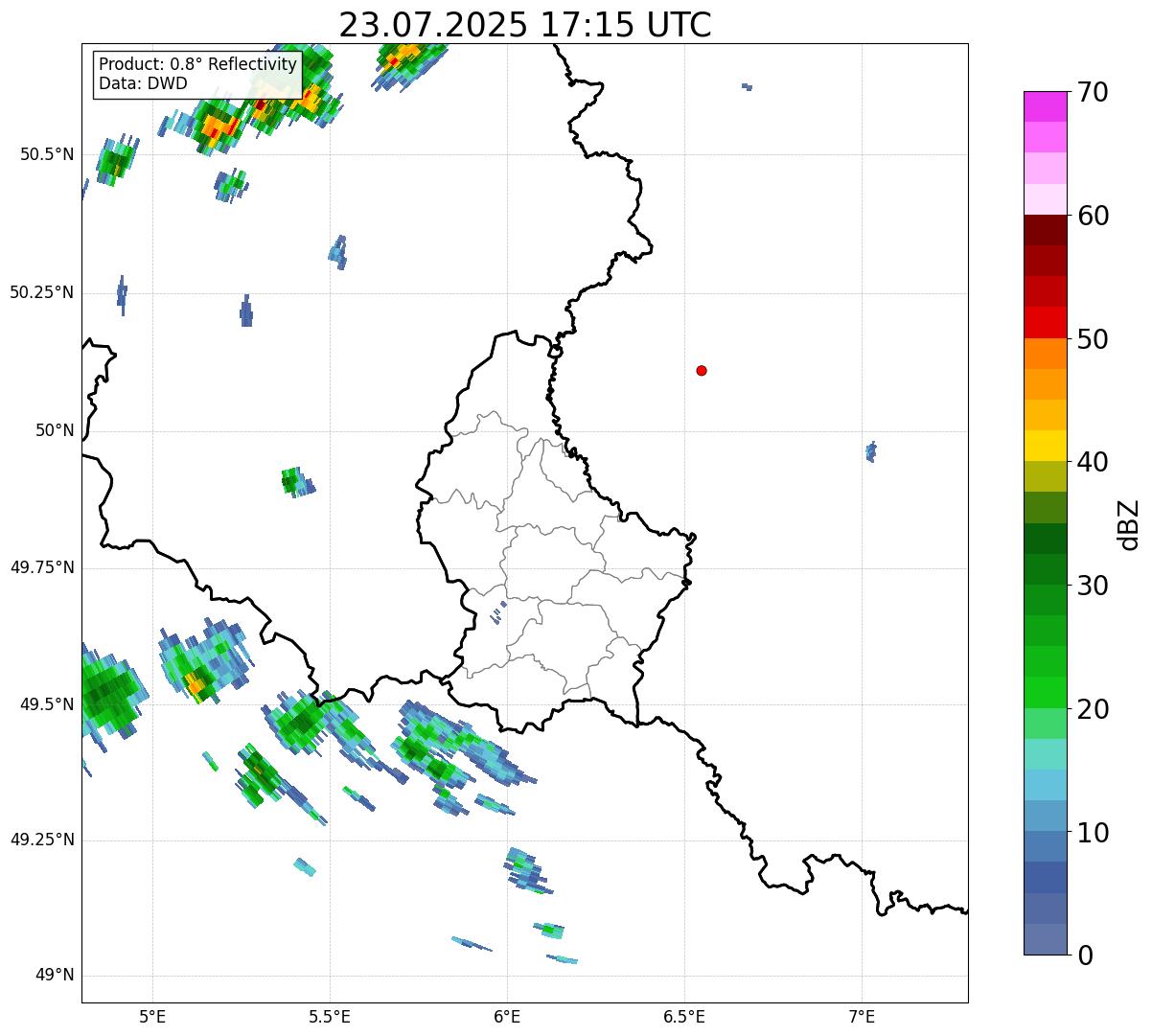This screenshot has height=1036, width=1152.
Task: Click the "dBZ" colorbar axis label
Action: 1129,523
